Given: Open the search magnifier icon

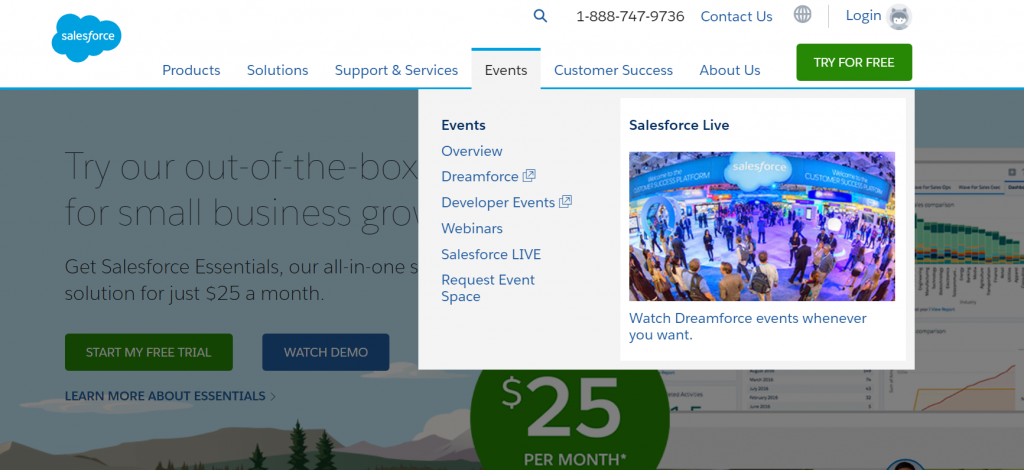Looking at the screenshot, I should pos(540,16).
